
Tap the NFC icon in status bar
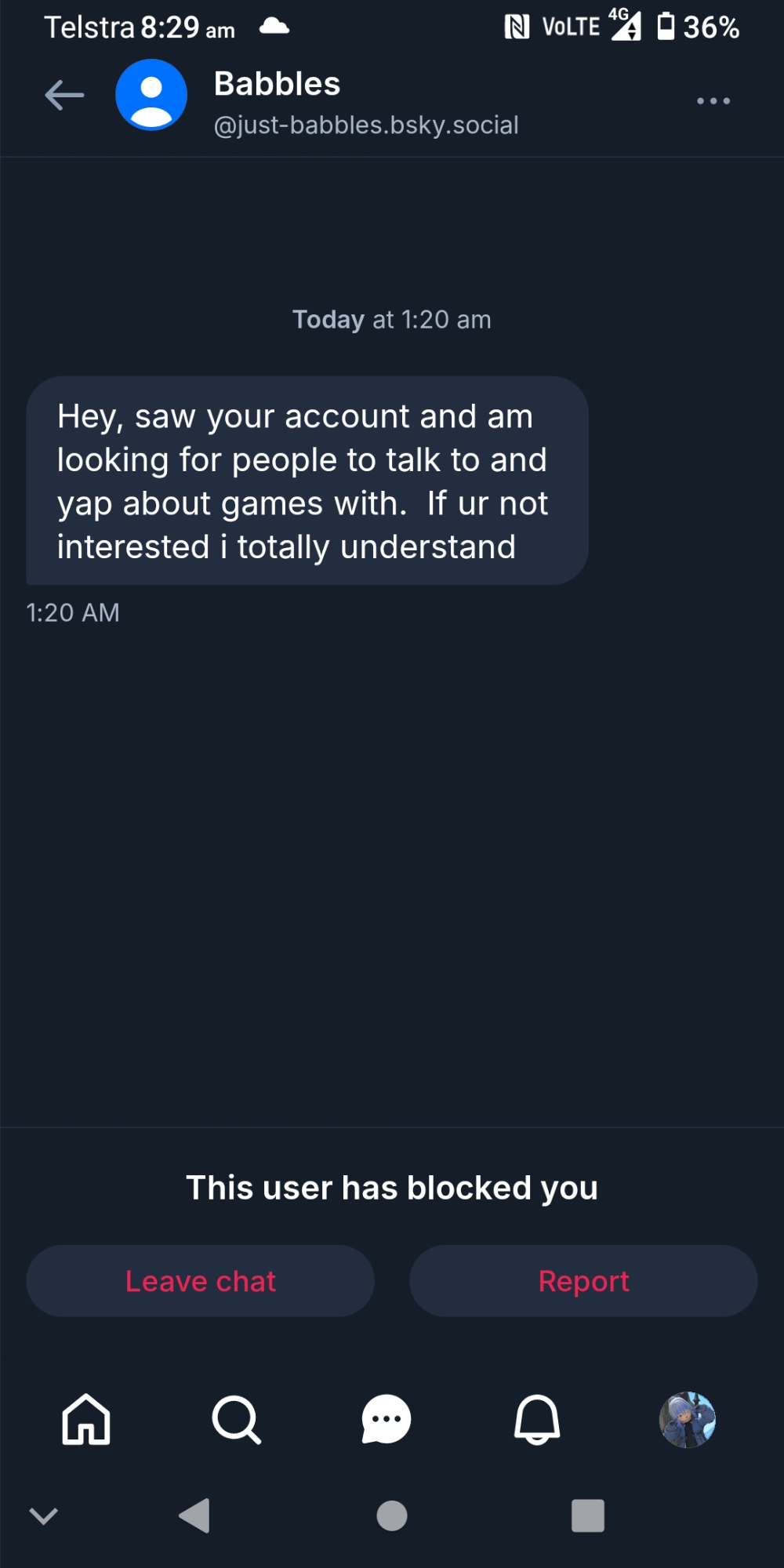517,27
